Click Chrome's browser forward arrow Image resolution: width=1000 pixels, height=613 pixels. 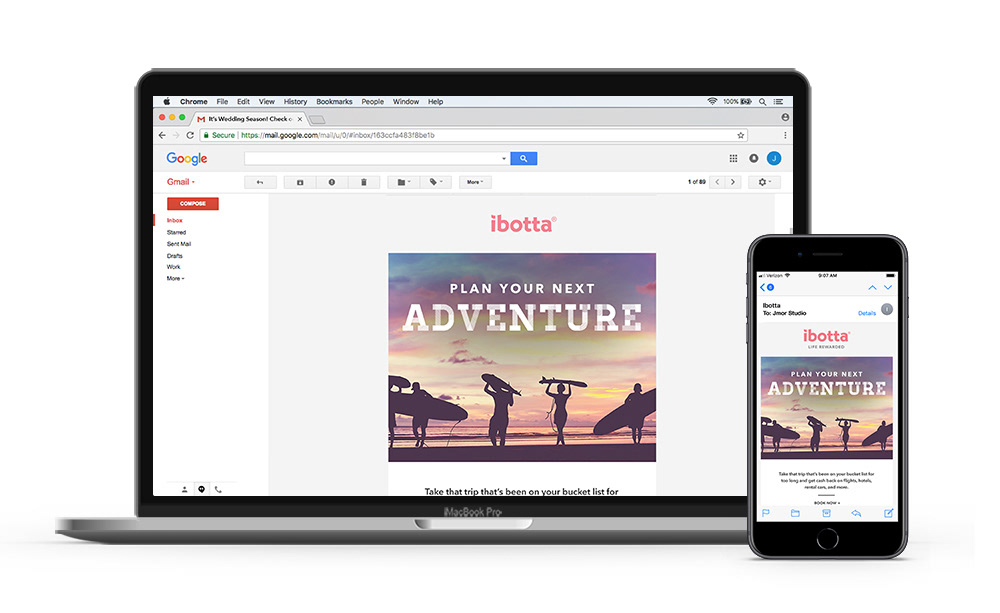point(176,135)
